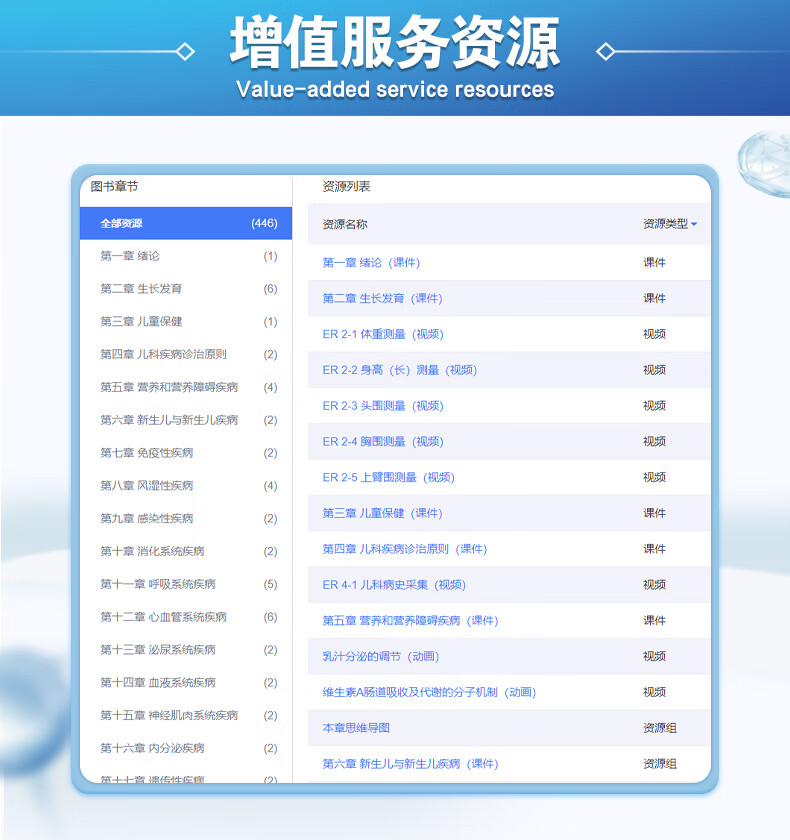
Task: Open ER 2-5 上臂围测量 video link
Action: pos(388,477)
